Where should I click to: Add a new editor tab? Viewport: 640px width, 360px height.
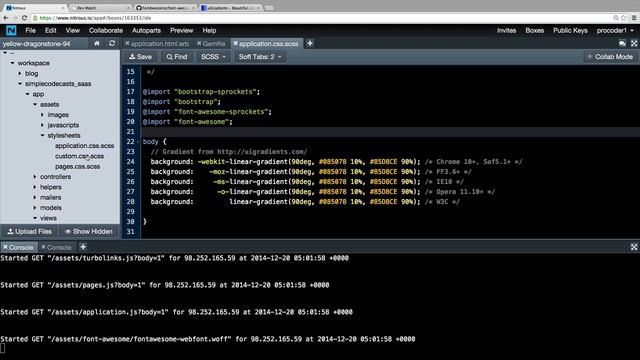point(310,43)
